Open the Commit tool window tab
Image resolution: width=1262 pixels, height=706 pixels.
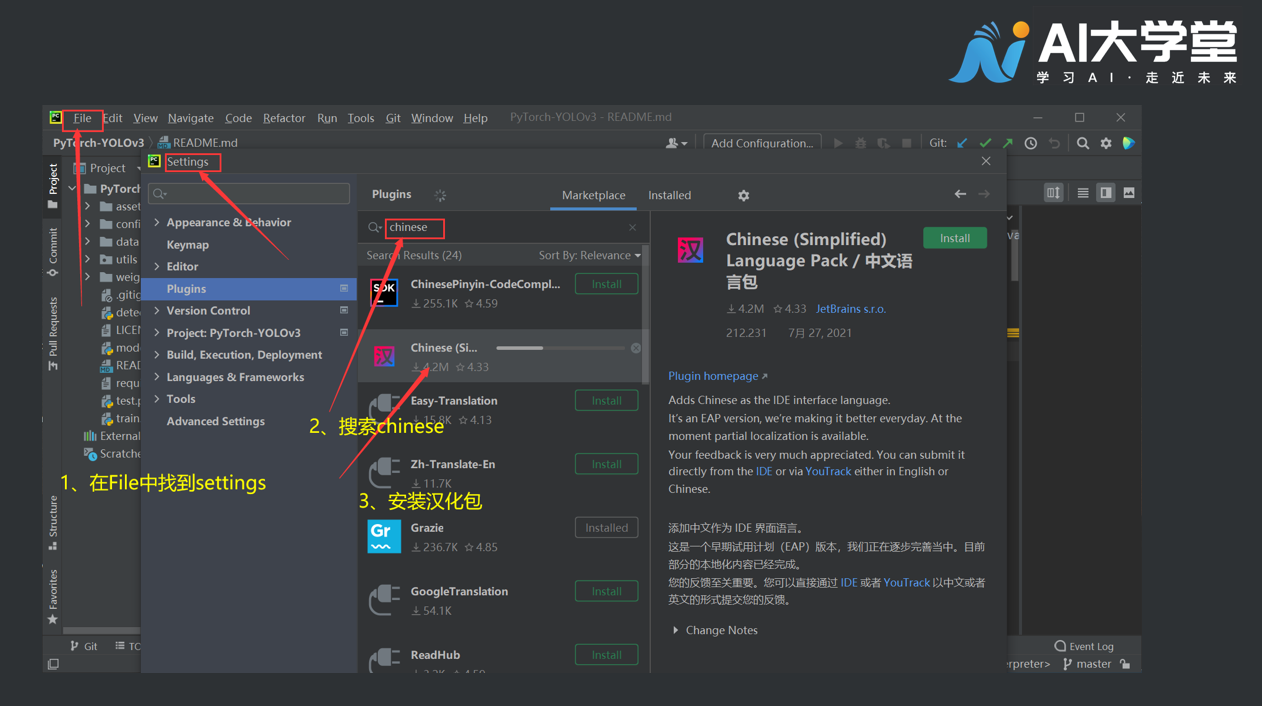[53, 251]
